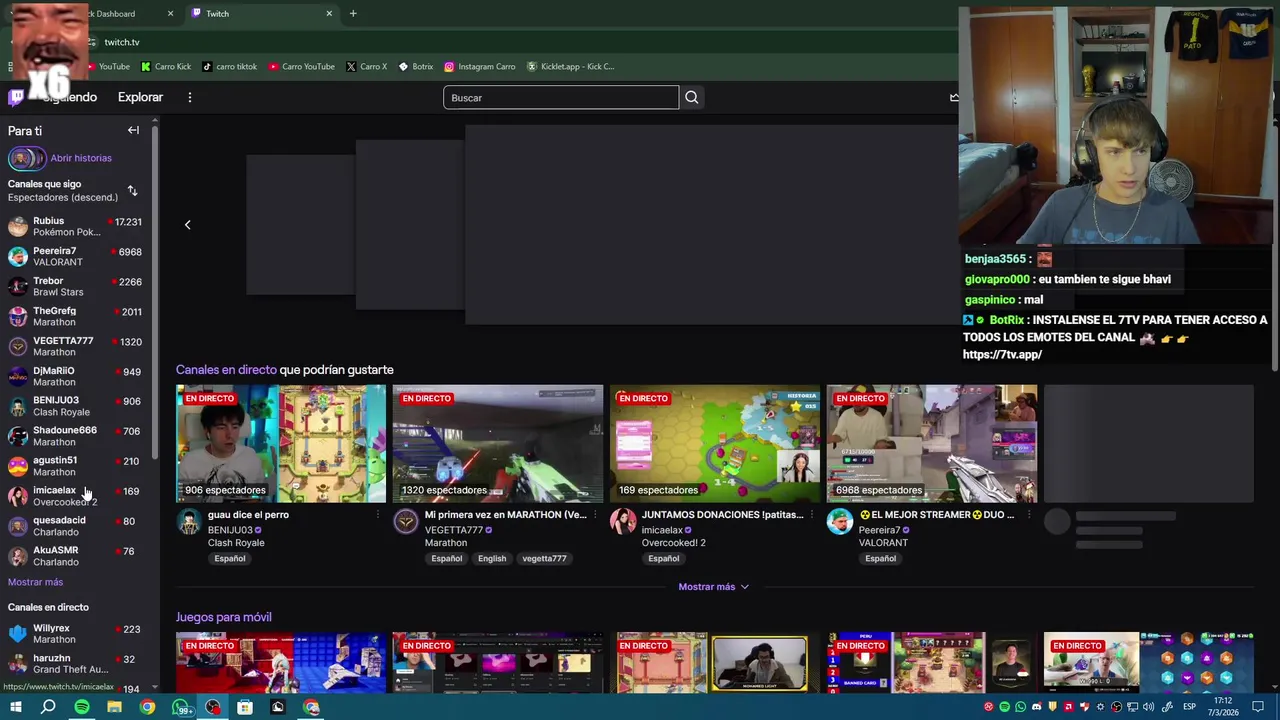This screenshot has height=720, width=1280.
Task: Open Windows Start menu
Action: tap(15, 707)
